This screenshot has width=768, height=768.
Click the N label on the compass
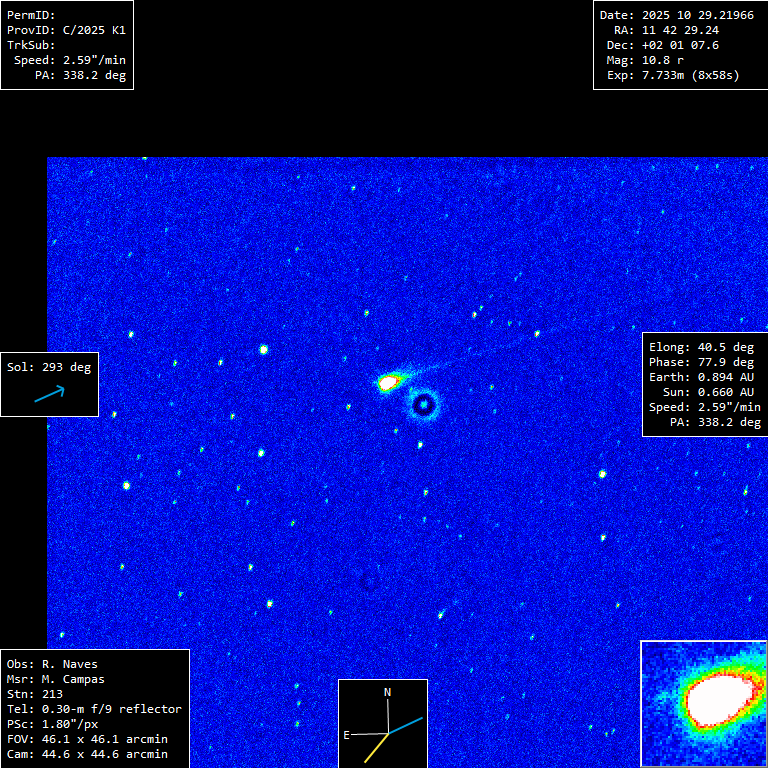pos(388,692)
